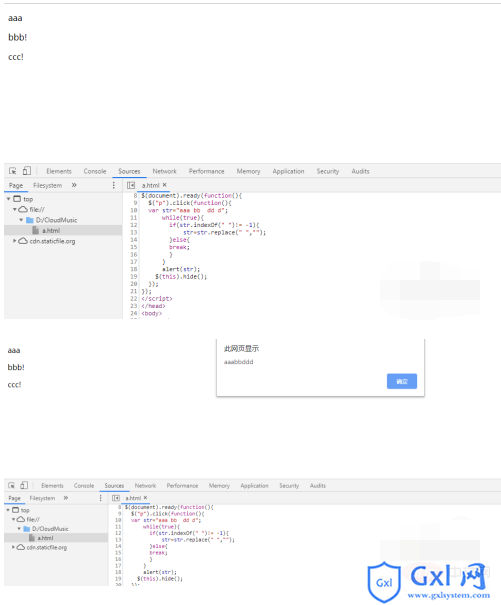Open Network tab in lower DevTools
Viewport: 501px width, 605px height.
coord(145,486)
